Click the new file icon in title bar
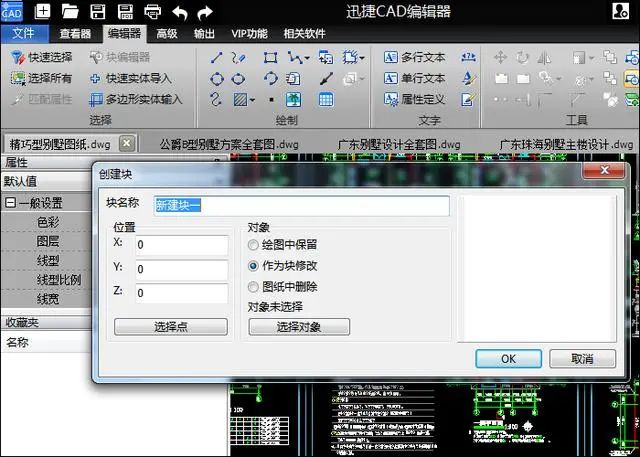 42,11
